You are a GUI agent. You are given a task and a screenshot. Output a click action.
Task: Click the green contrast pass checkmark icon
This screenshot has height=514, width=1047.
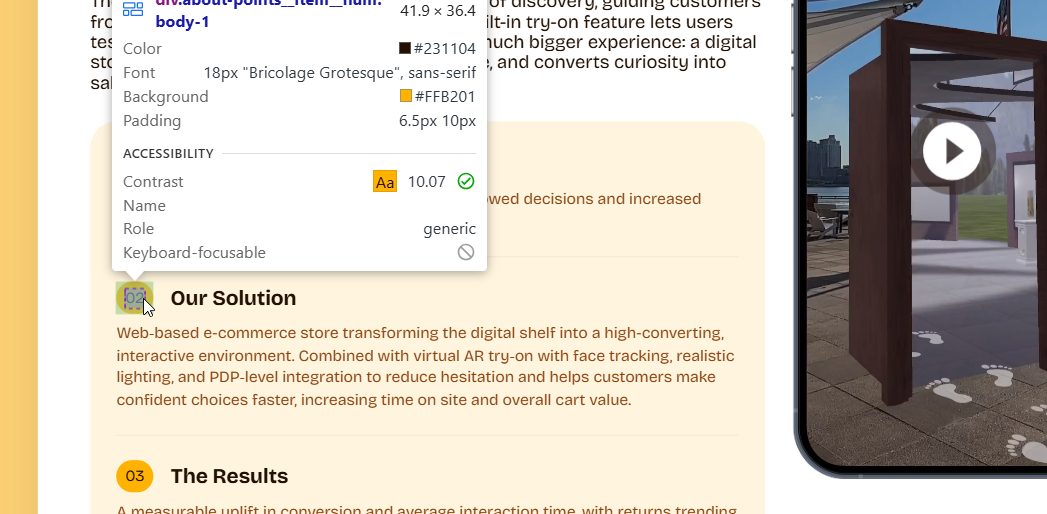coord(465,181)
